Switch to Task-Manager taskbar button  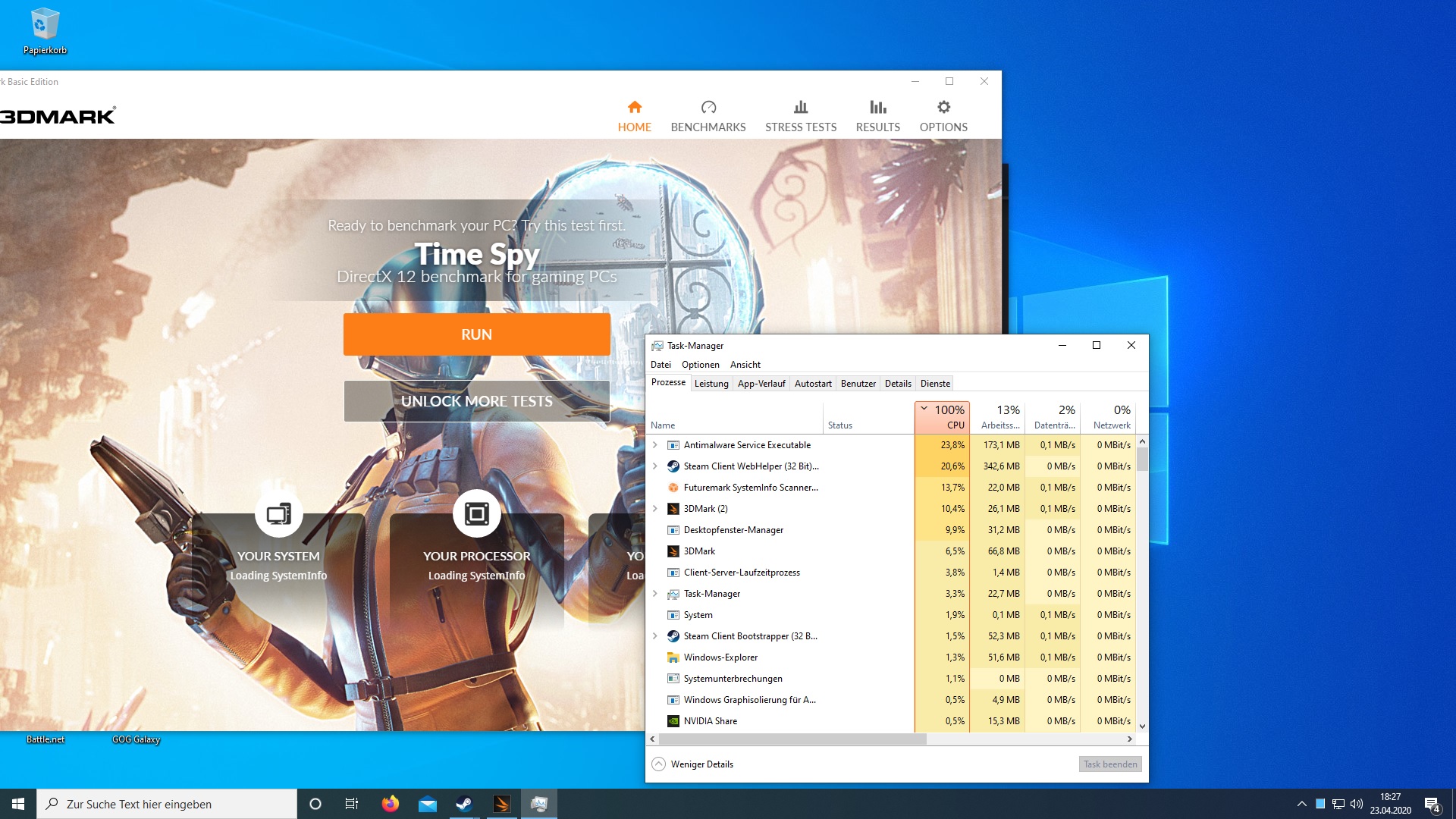(x=539, y=804)
